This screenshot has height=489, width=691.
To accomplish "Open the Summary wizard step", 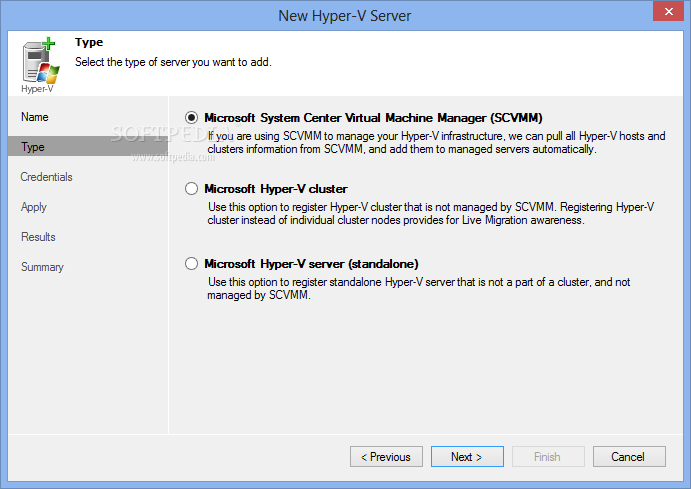I will [x=42, y=267].
